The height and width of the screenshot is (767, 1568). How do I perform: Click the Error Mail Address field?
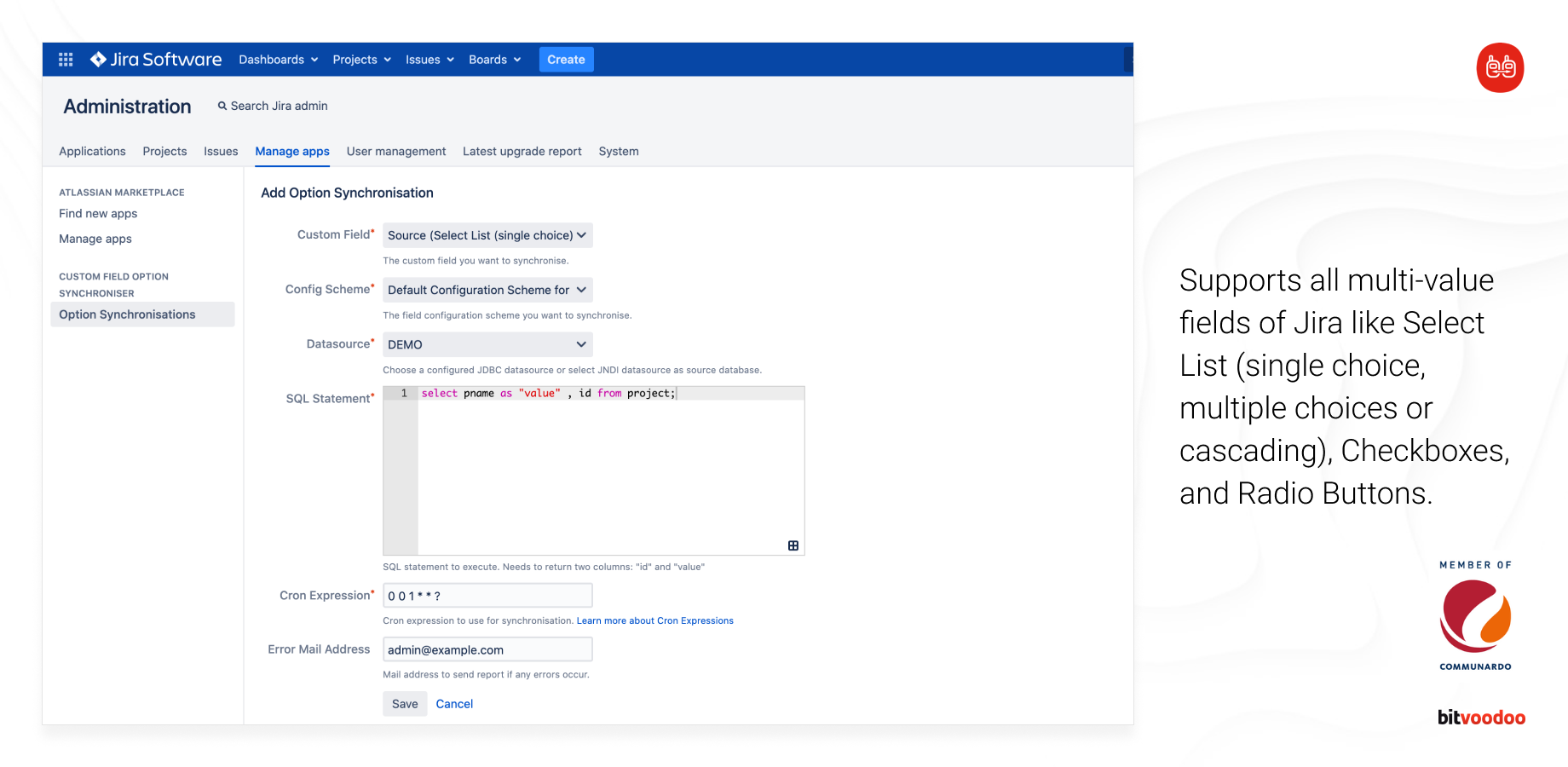(x=487, y=649)
